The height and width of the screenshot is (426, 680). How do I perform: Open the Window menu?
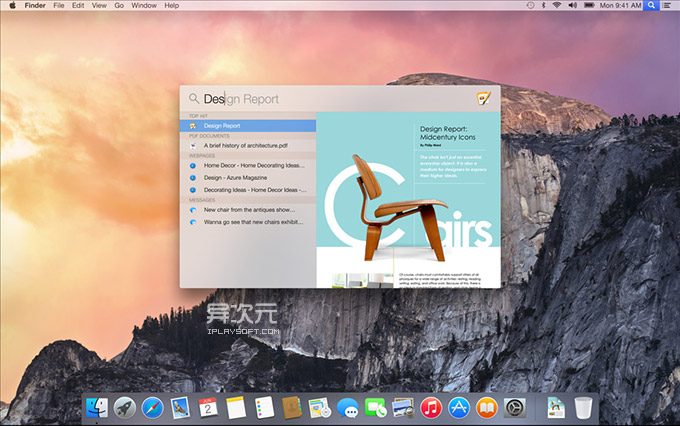[x=143, y=6]
